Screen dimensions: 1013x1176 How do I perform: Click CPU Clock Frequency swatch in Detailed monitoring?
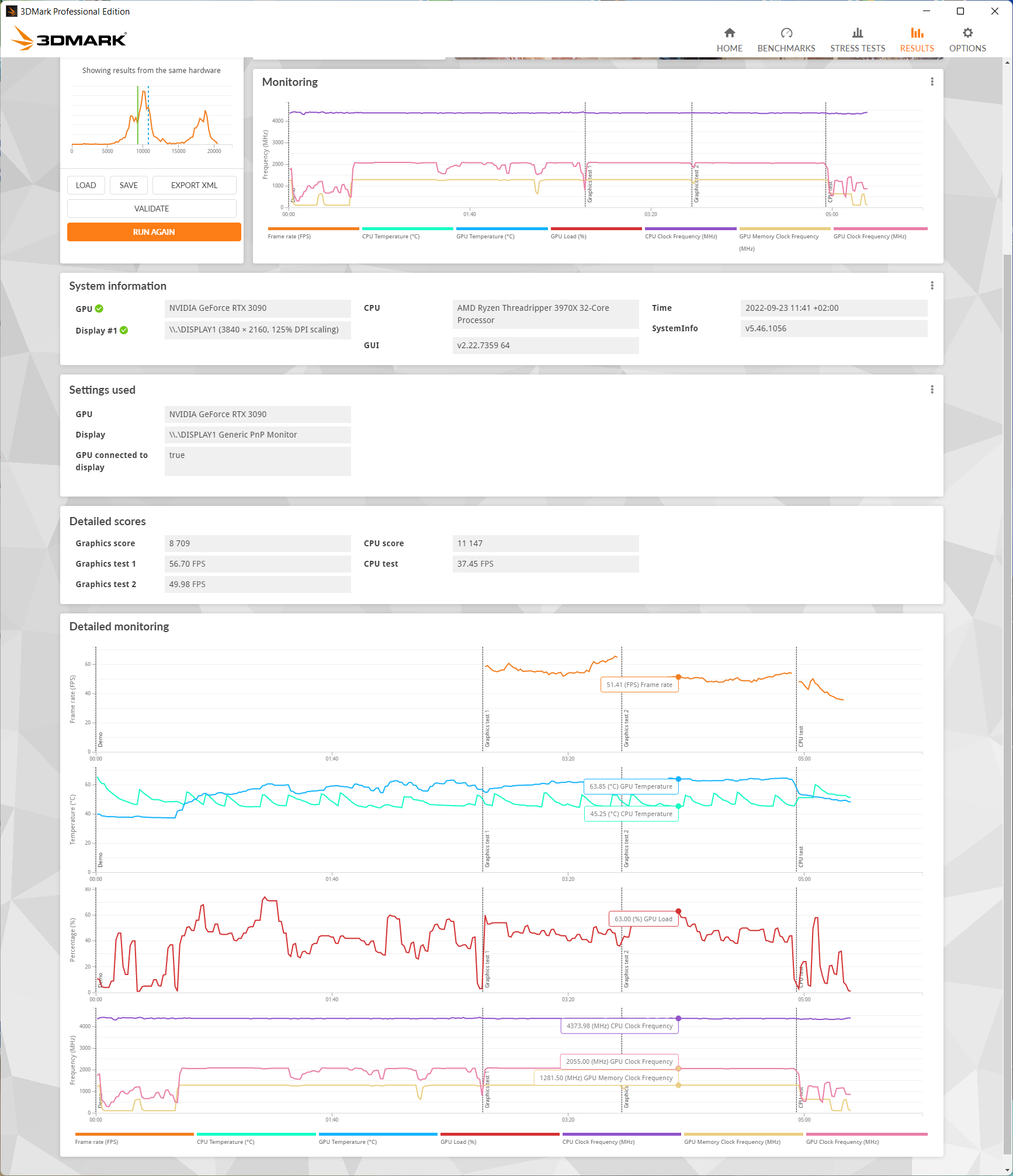pos(622,1134)
